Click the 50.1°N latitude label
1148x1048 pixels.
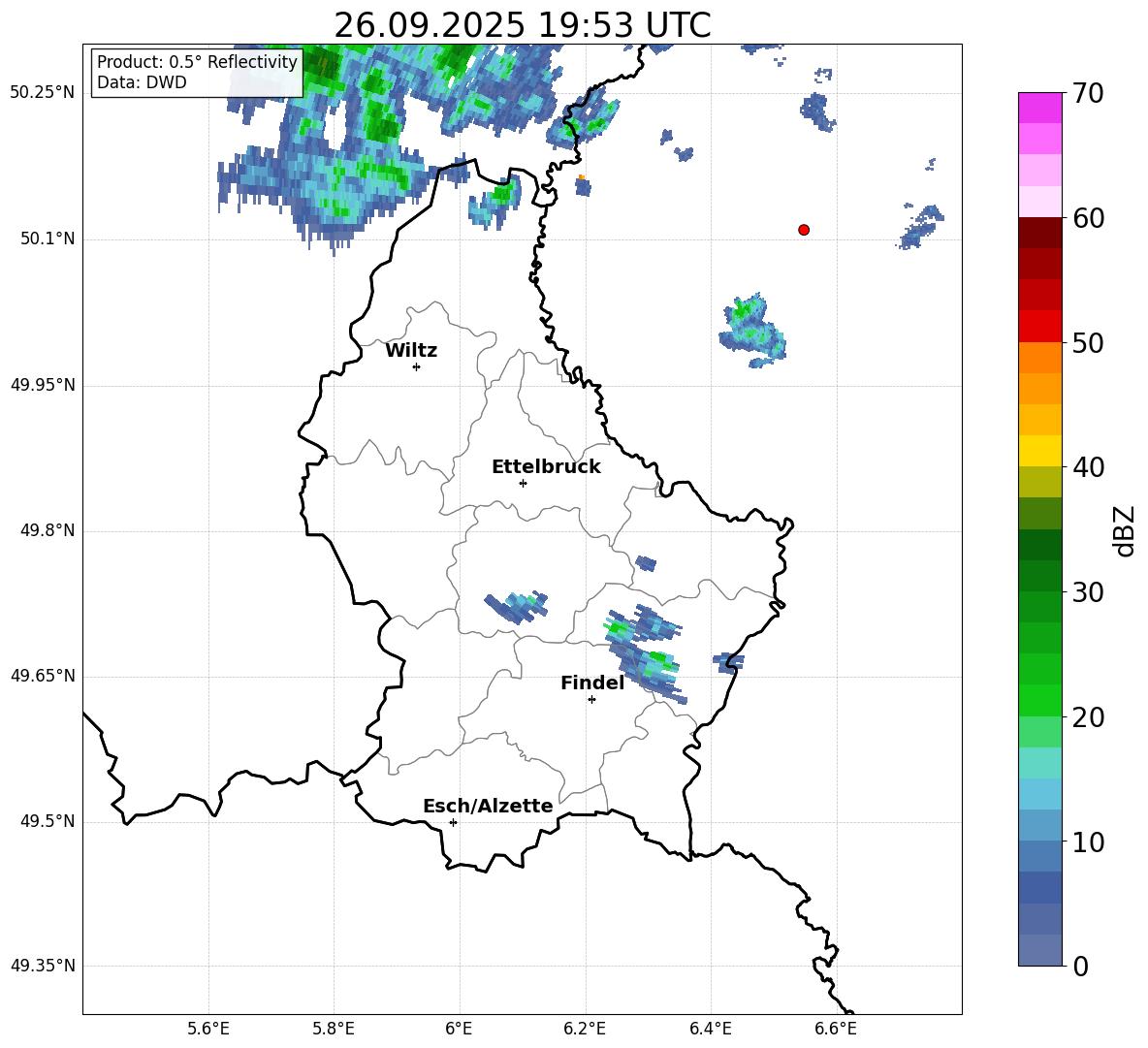click(x=48, y=238)
